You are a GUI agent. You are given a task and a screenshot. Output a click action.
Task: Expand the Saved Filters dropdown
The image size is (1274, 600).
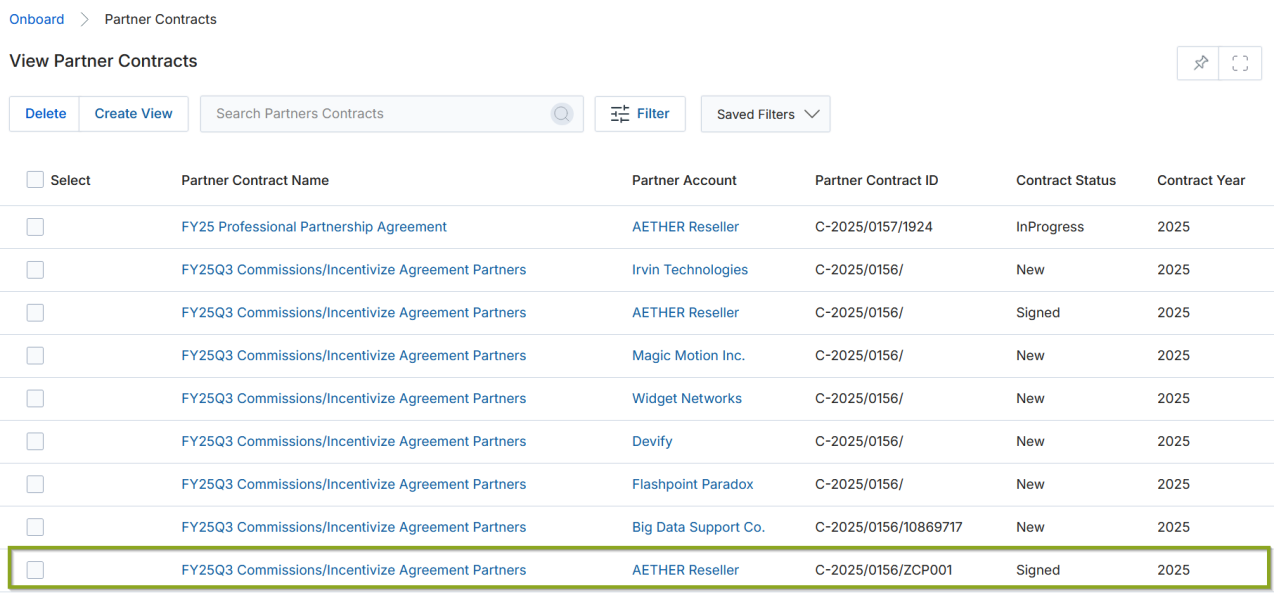pyautogui.click(x=766, y=114)
